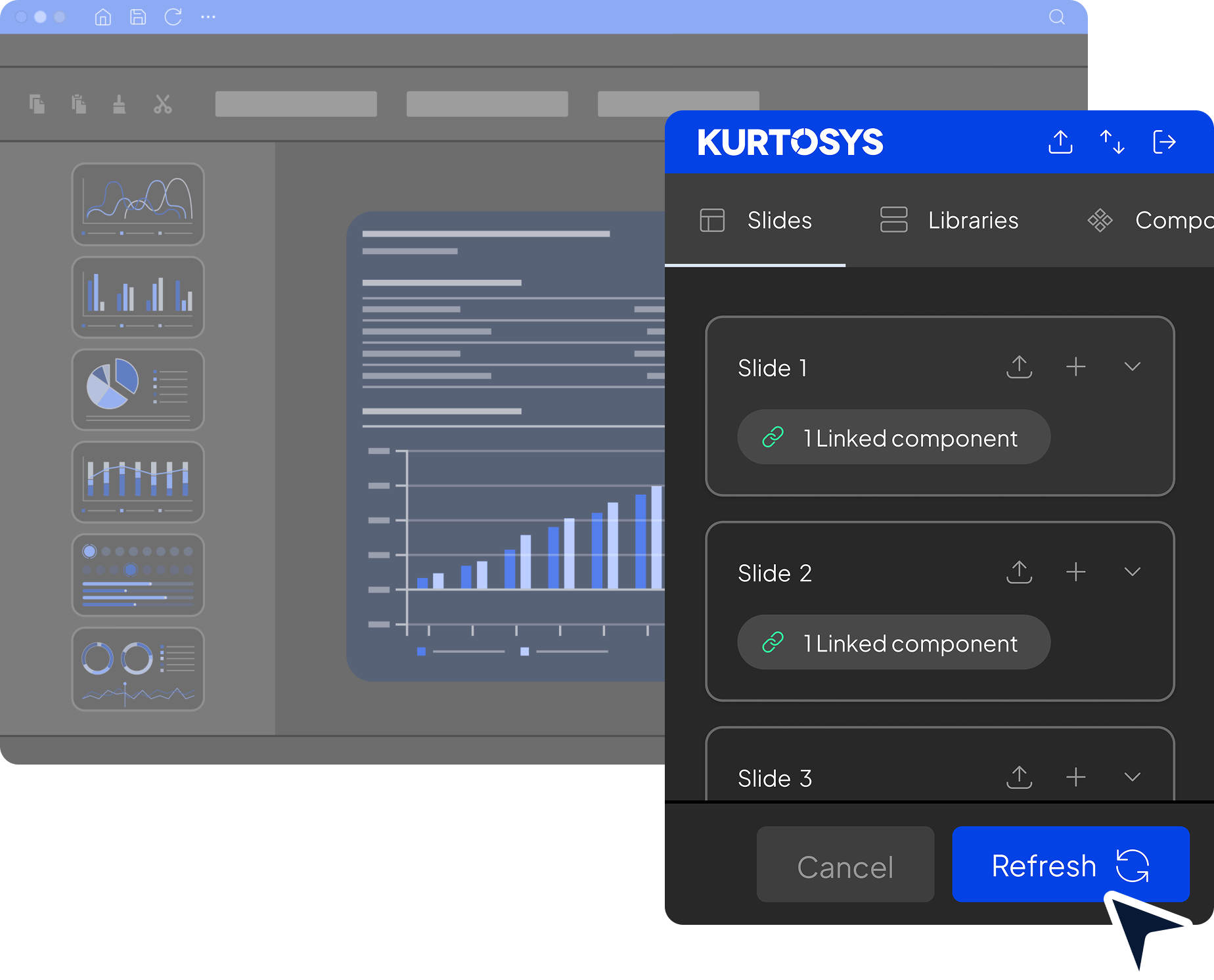
Task: Open the search from the top bar
Action: tap(1056, 17)
